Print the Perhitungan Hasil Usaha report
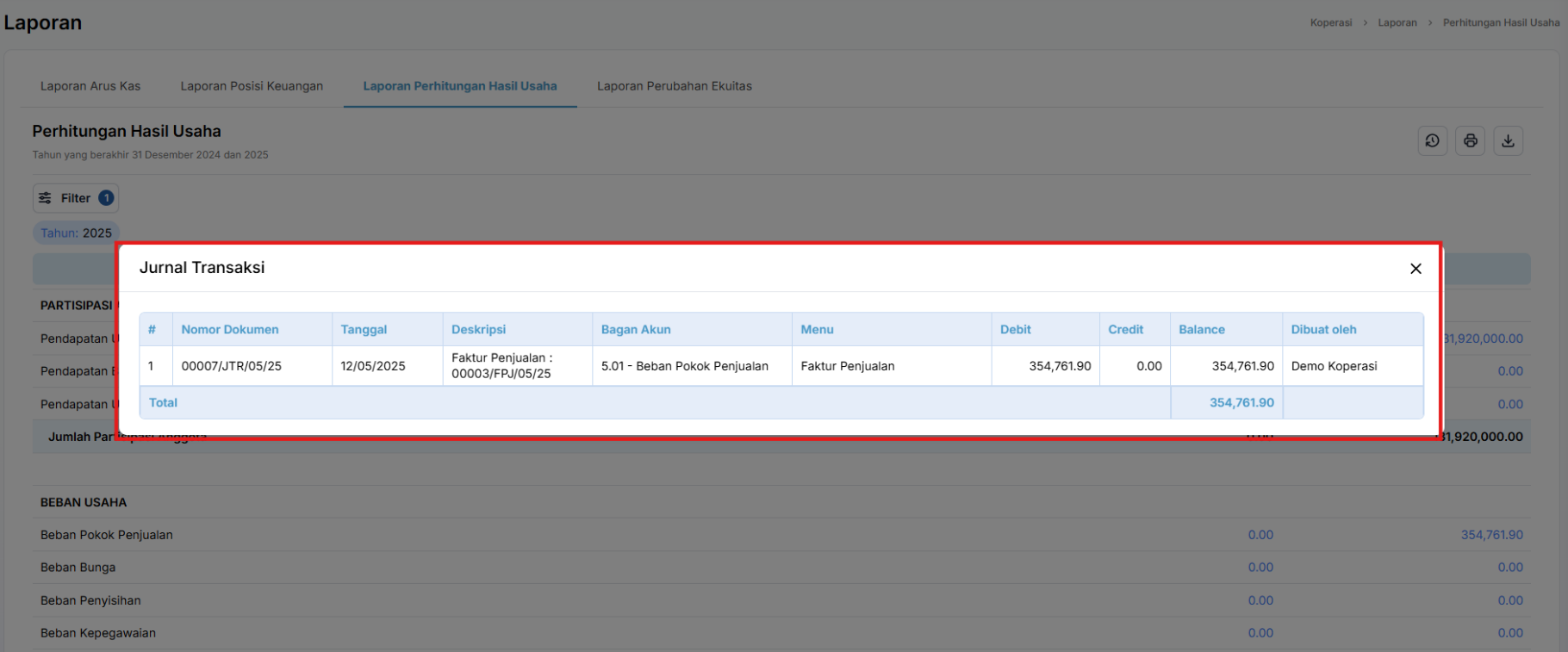This screenshot has width=1568, height=652. coord(1471,140)
